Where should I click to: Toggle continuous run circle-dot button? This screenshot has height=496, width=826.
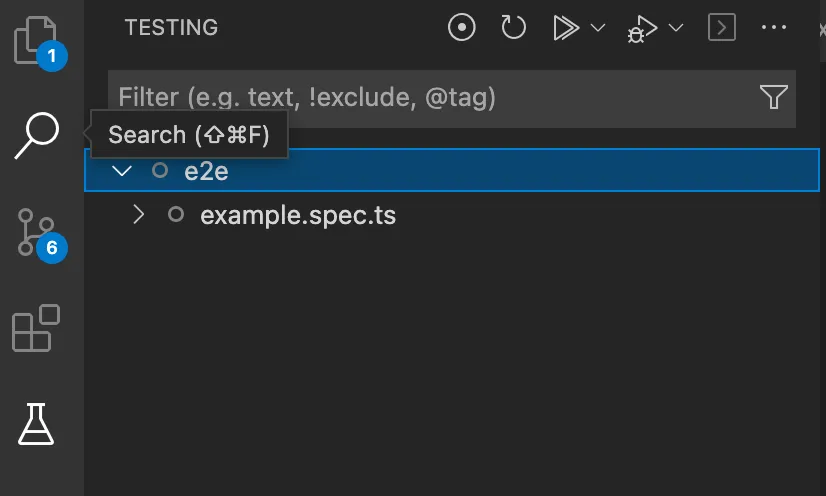click(461, 28)
